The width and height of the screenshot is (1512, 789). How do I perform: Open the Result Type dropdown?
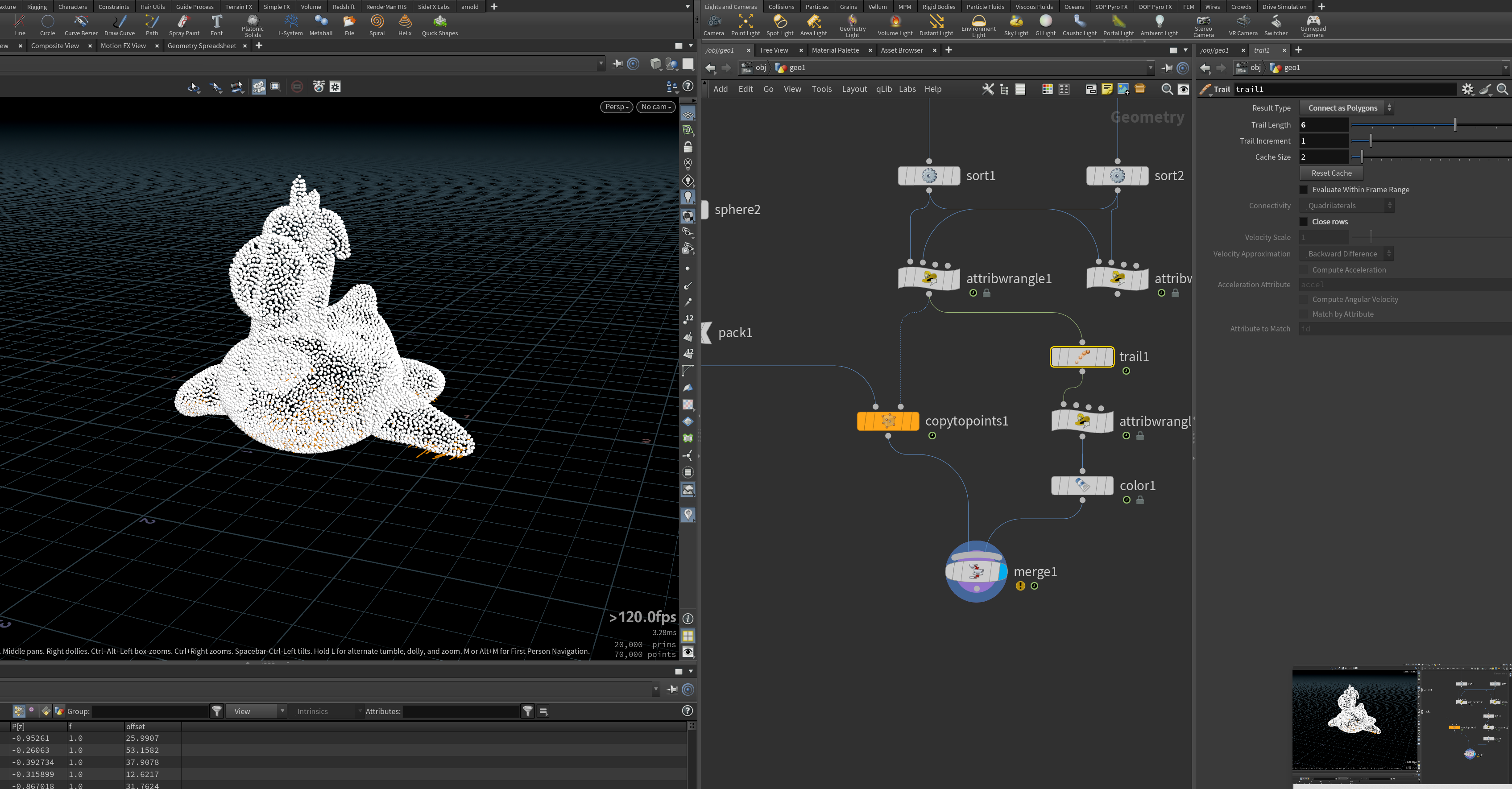click(x=1346, y=108)
